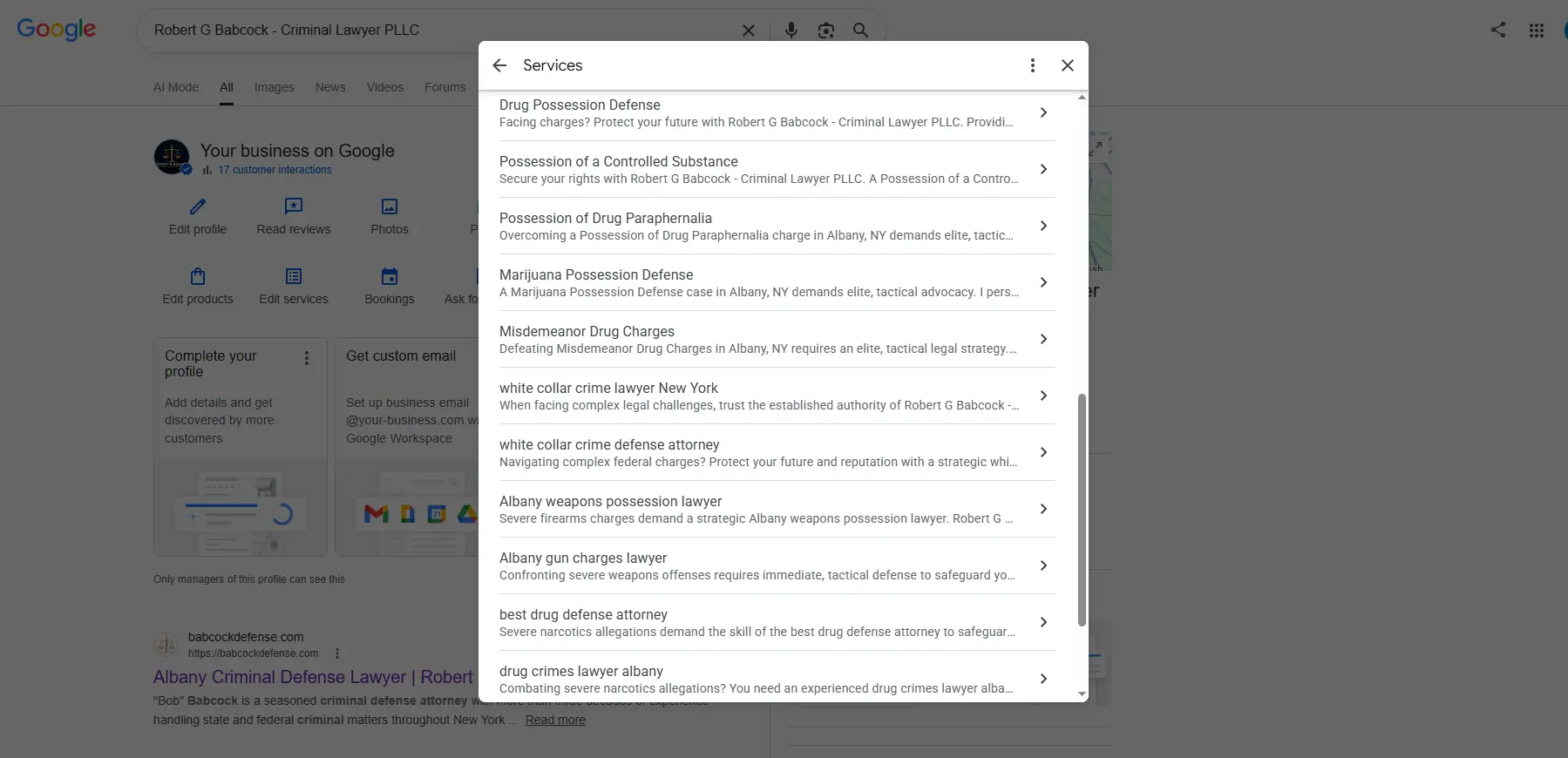The width and height of the screenshot is (1568, 758).
Task: Open Albany Criminal Defense Lawyer result link
Action: point(313,677)
